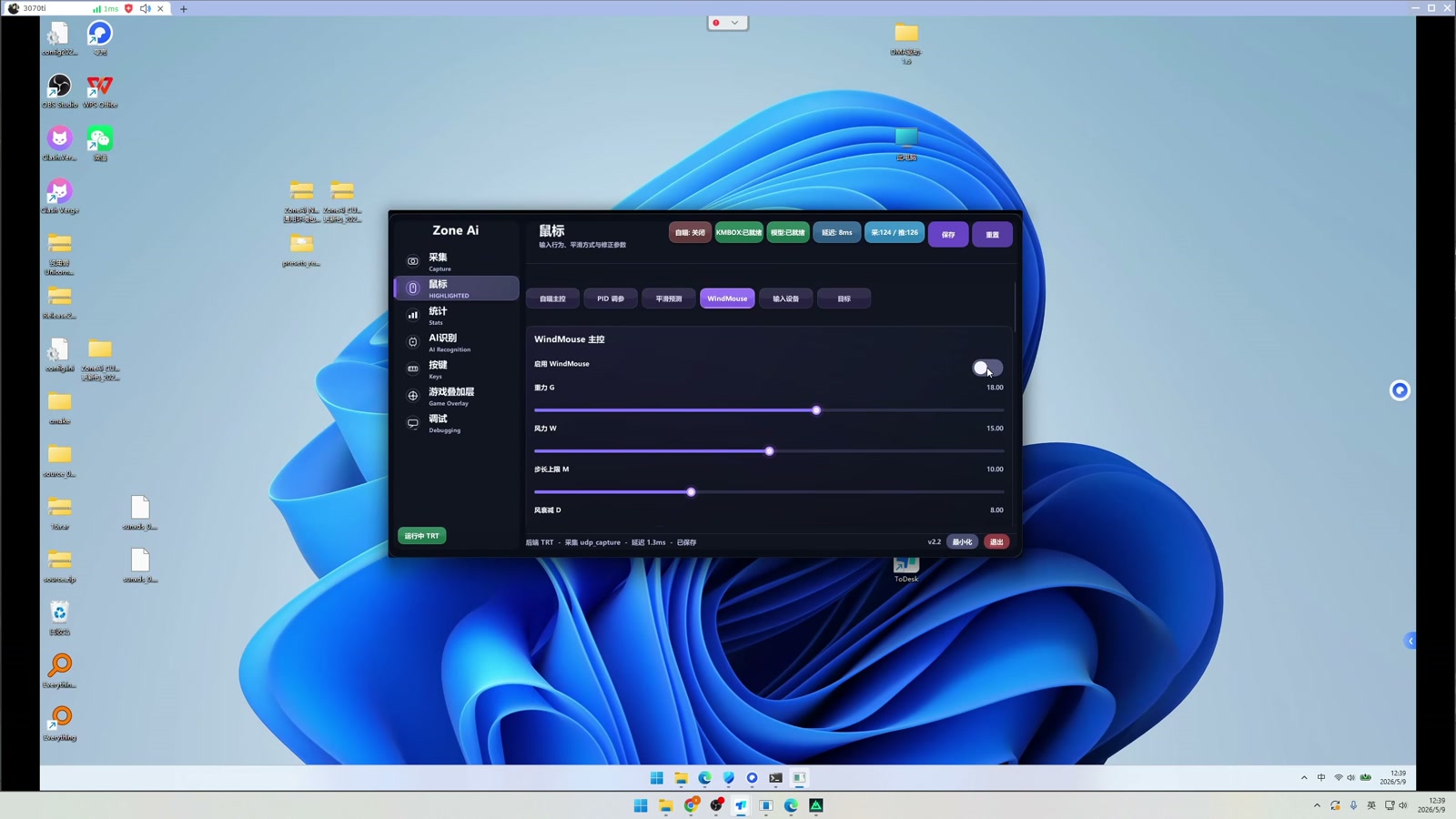Screen dimensions: 1456x819
Task: Click the 模型:已就绪 status pill
Action: (788, 233)
